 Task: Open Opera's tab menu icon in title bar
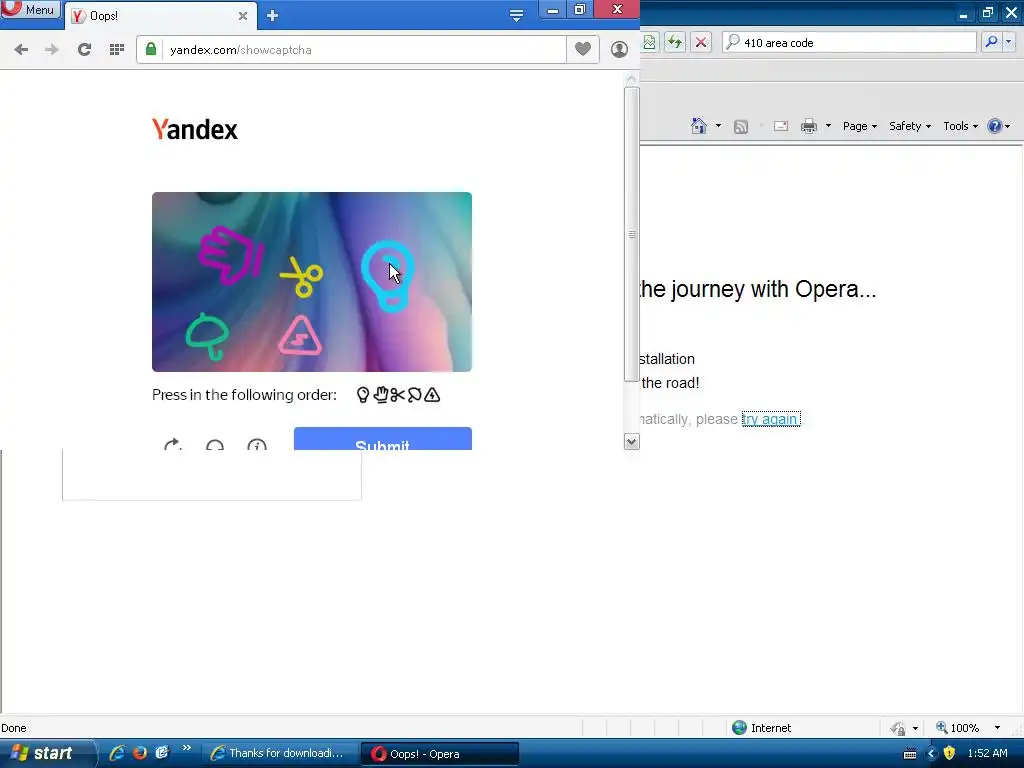tap(516, 15)
